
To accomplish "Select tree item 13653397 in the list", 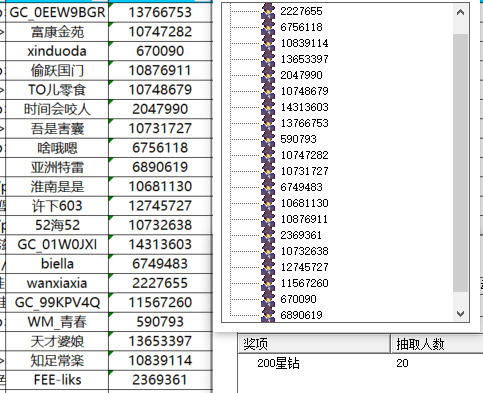I will pos(304,59).
